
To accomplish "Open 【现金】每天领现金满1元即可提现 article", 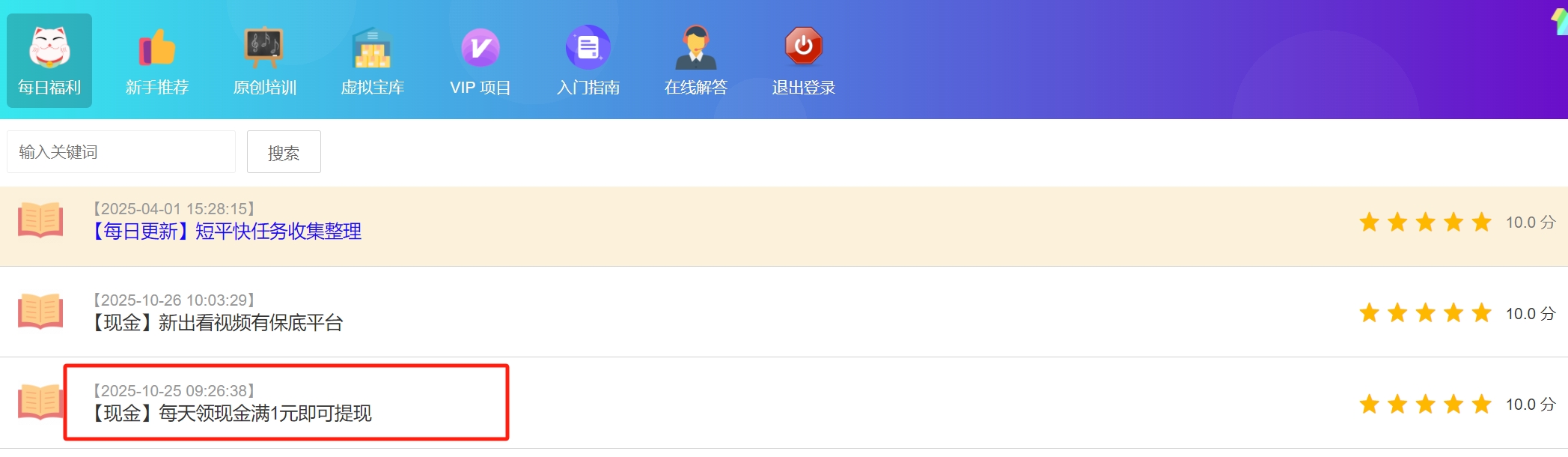I will click(231, 414).
